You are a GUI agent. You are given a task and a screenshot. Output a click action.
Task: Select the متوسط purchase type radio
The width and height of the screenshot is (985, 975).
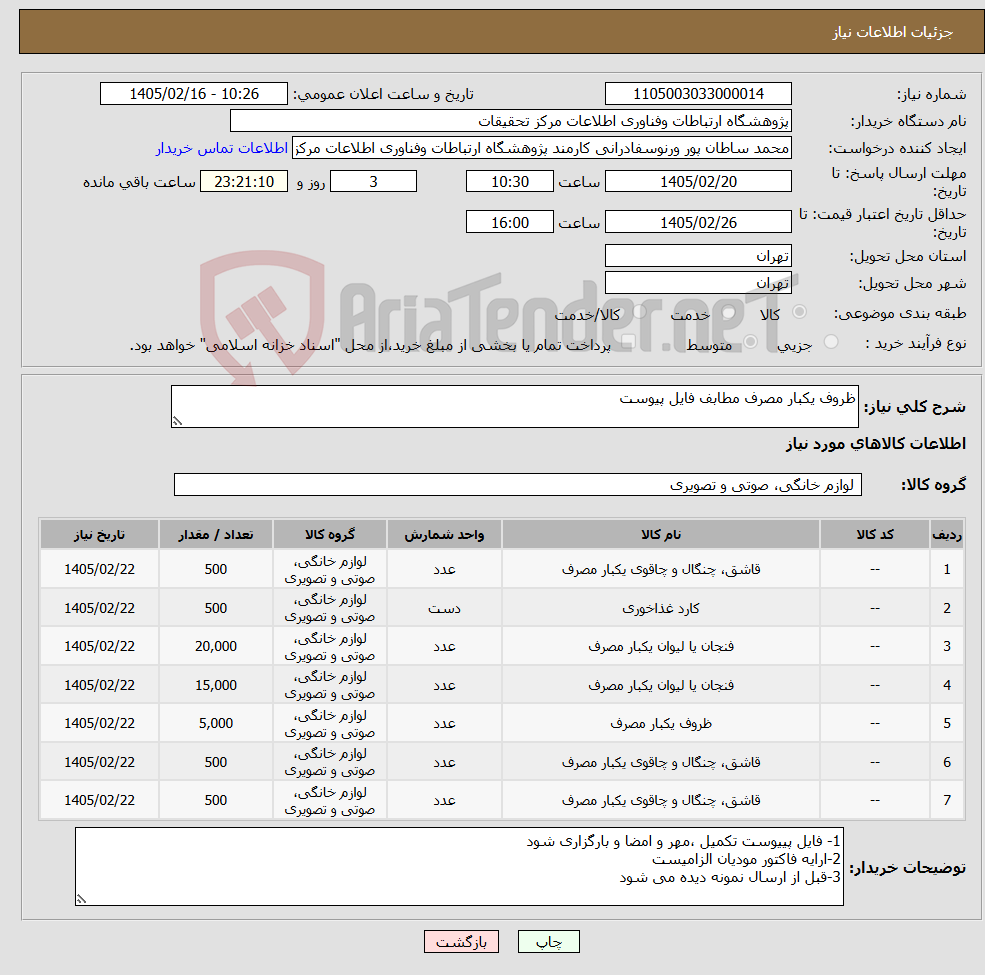pos(750,342)
